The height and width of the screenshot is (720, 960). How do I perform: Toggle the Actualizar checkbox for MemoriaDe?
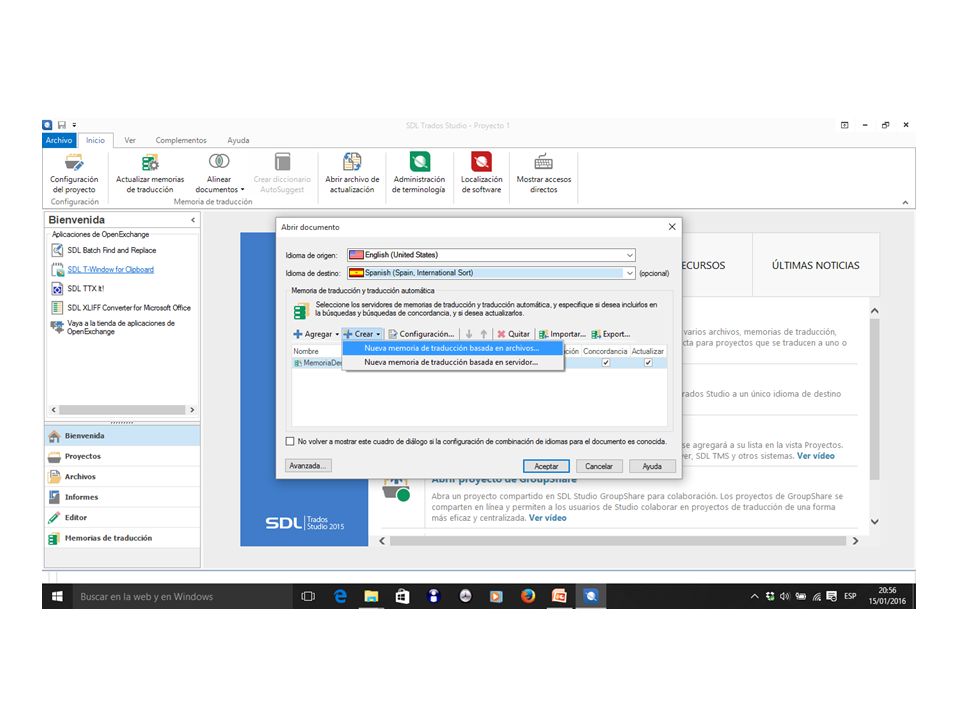tap(648, 363)
